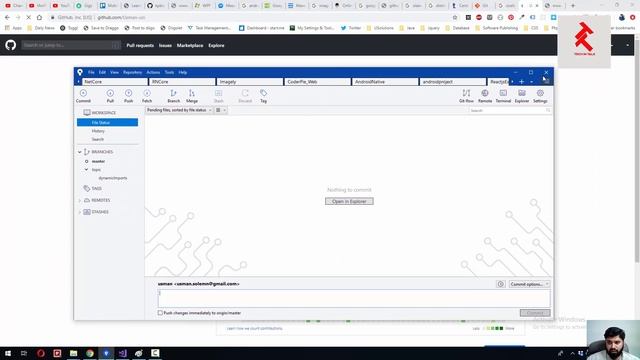
Task: Click the SourceTree file Search field
Action: (x=510, y=110)
